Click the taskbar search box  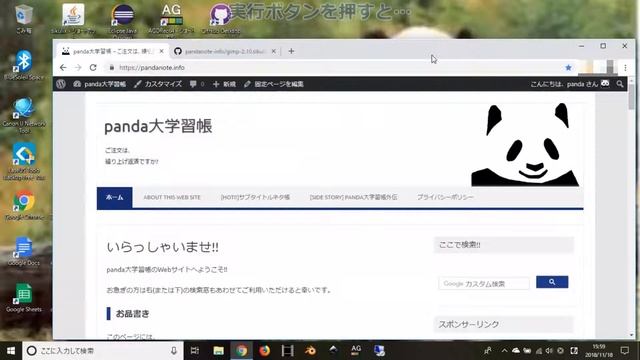103,351
